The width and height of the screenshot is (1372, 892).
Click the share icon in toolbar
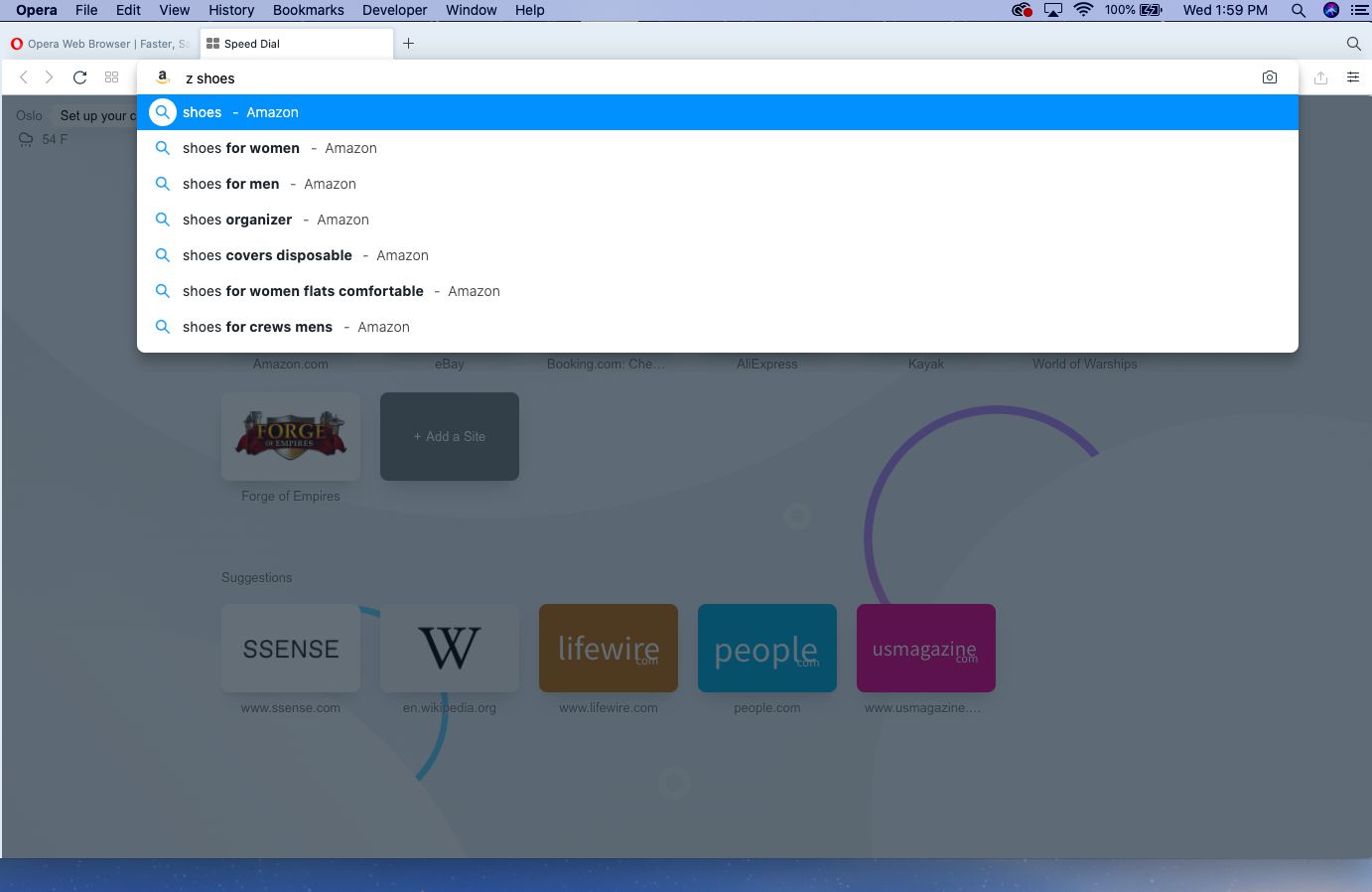[x=1320, y=77]
